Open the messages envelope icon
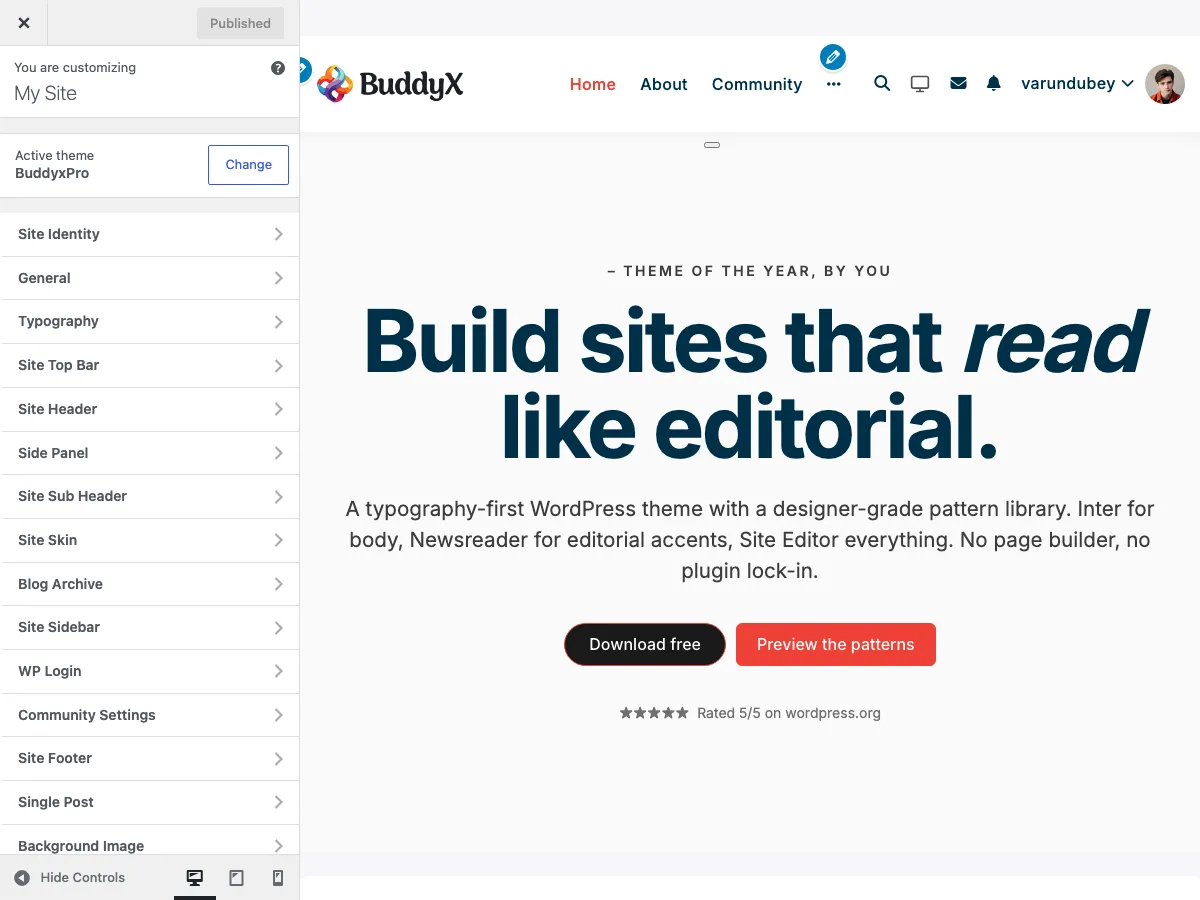 958,83
